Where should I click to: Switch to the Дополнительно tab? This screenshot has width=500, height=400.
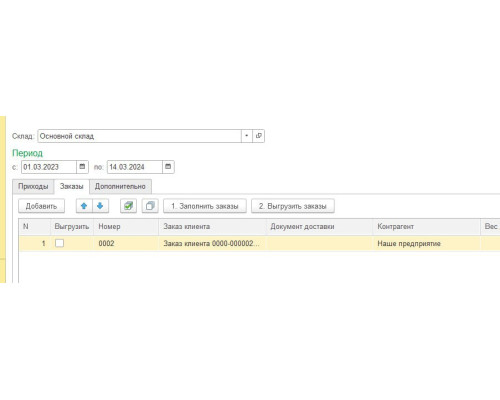click(120, 186)
